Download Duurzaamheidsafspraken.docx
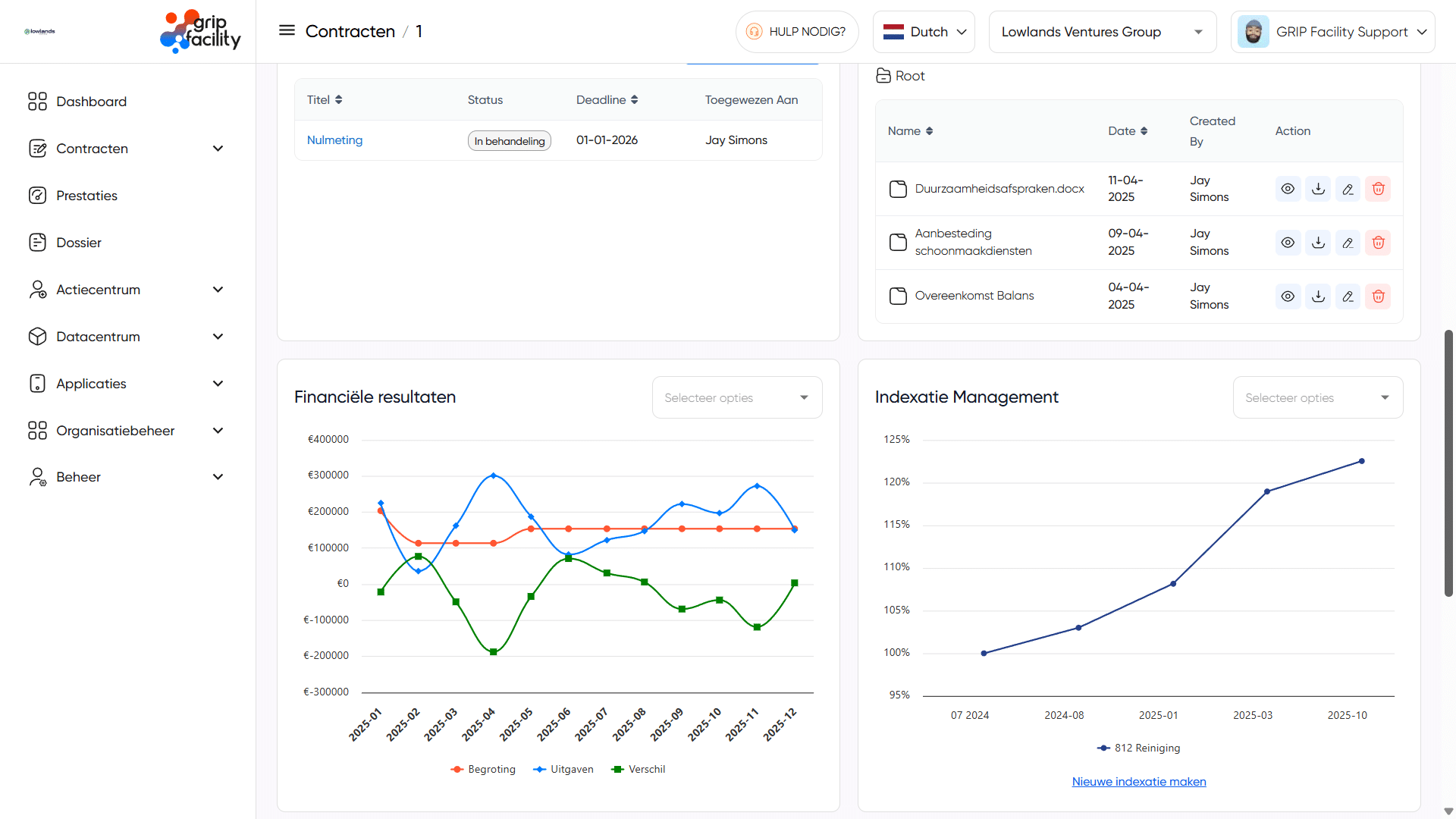This screenshot has height=819, width=1456. tap(1318, 188)
